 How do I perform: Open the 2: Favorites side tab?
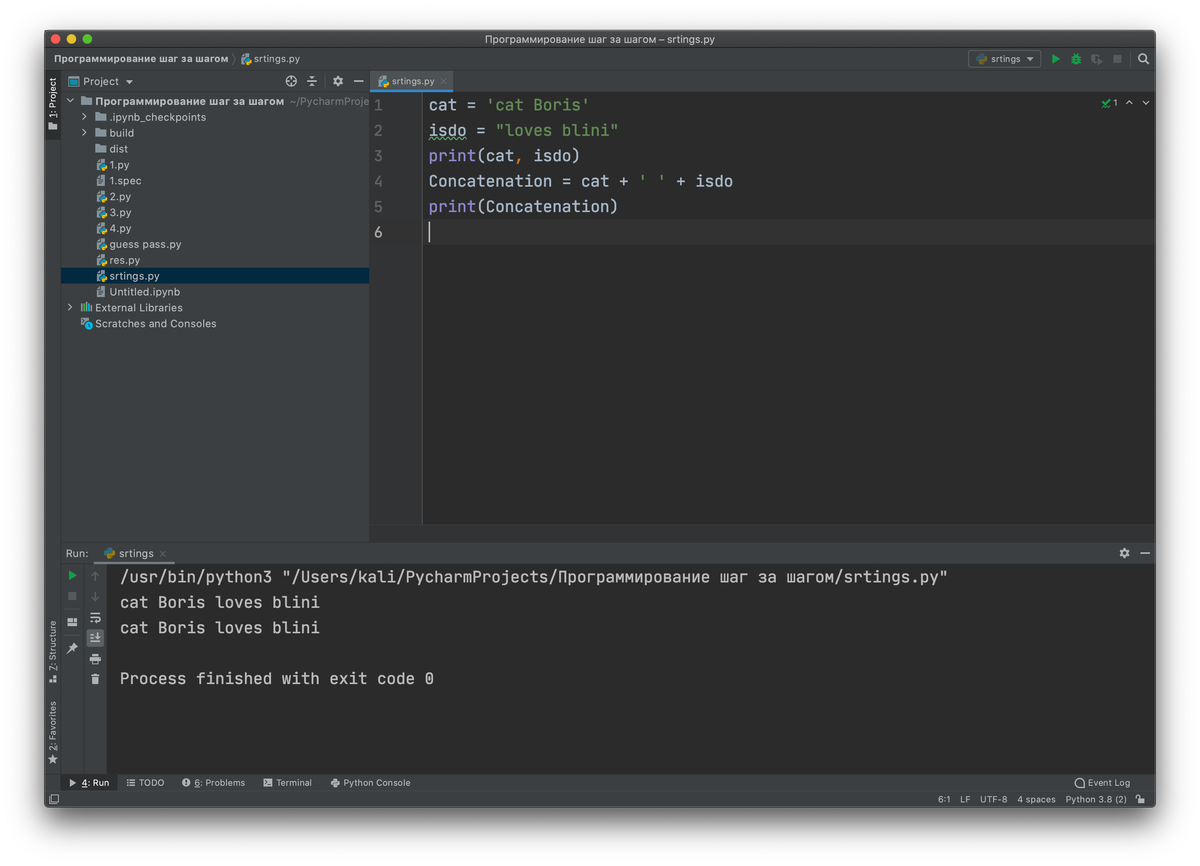(53, 733)
